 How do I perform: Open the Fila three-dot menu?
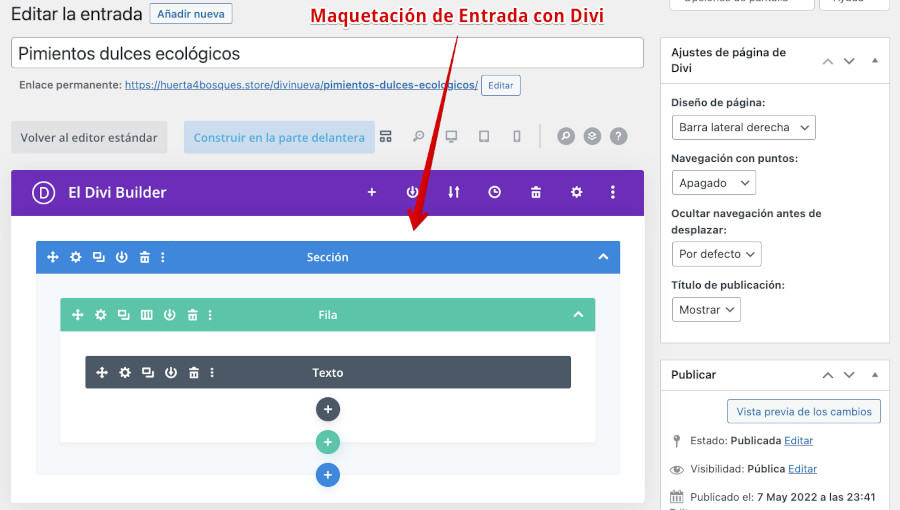click(x=210, y=315)
